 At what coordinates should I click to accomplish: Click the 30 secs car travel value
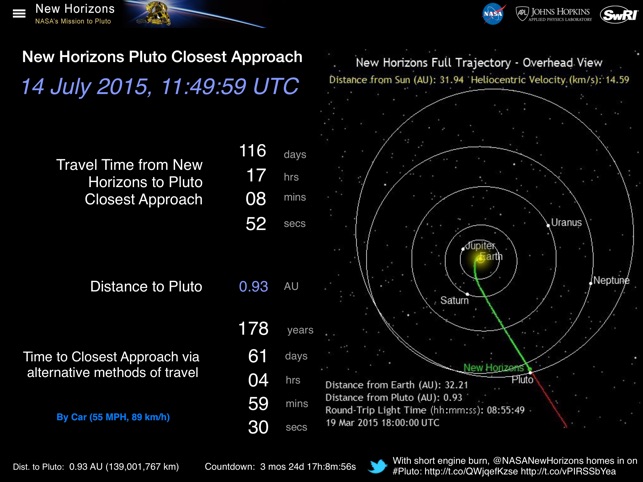tap(258, 427)
